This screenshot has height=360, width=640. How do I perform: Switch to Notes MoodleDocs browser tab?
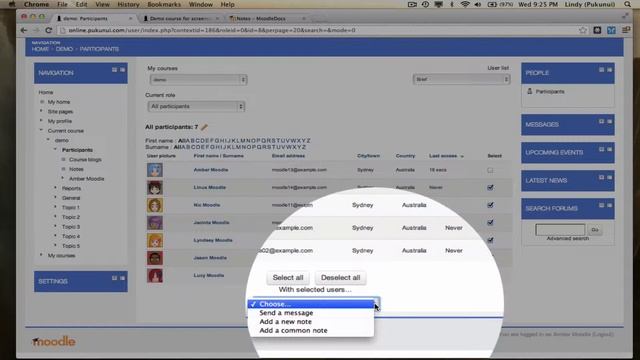tap(261, 18)
